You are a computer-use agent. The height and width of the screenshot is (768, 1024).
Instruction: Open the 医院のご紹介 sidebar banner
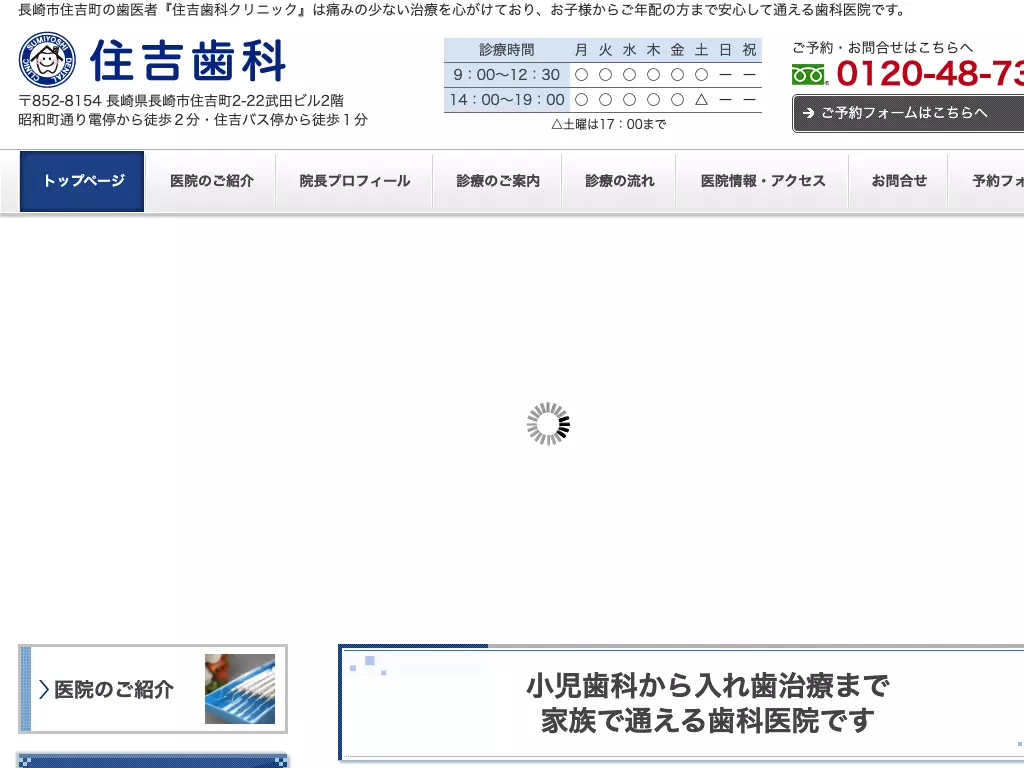click(x=153, y=689)
